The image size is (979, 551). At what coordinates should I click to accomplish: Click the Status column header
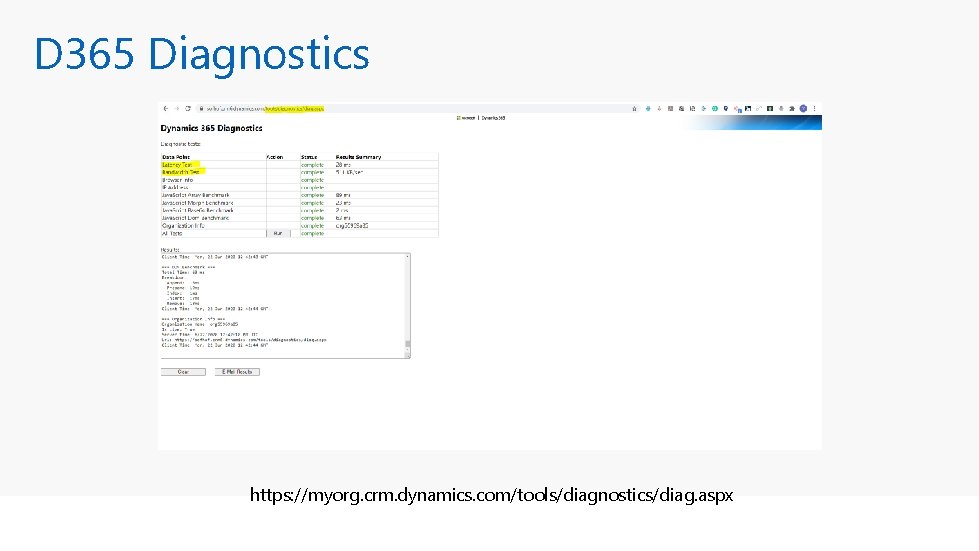tap(309, 157)
